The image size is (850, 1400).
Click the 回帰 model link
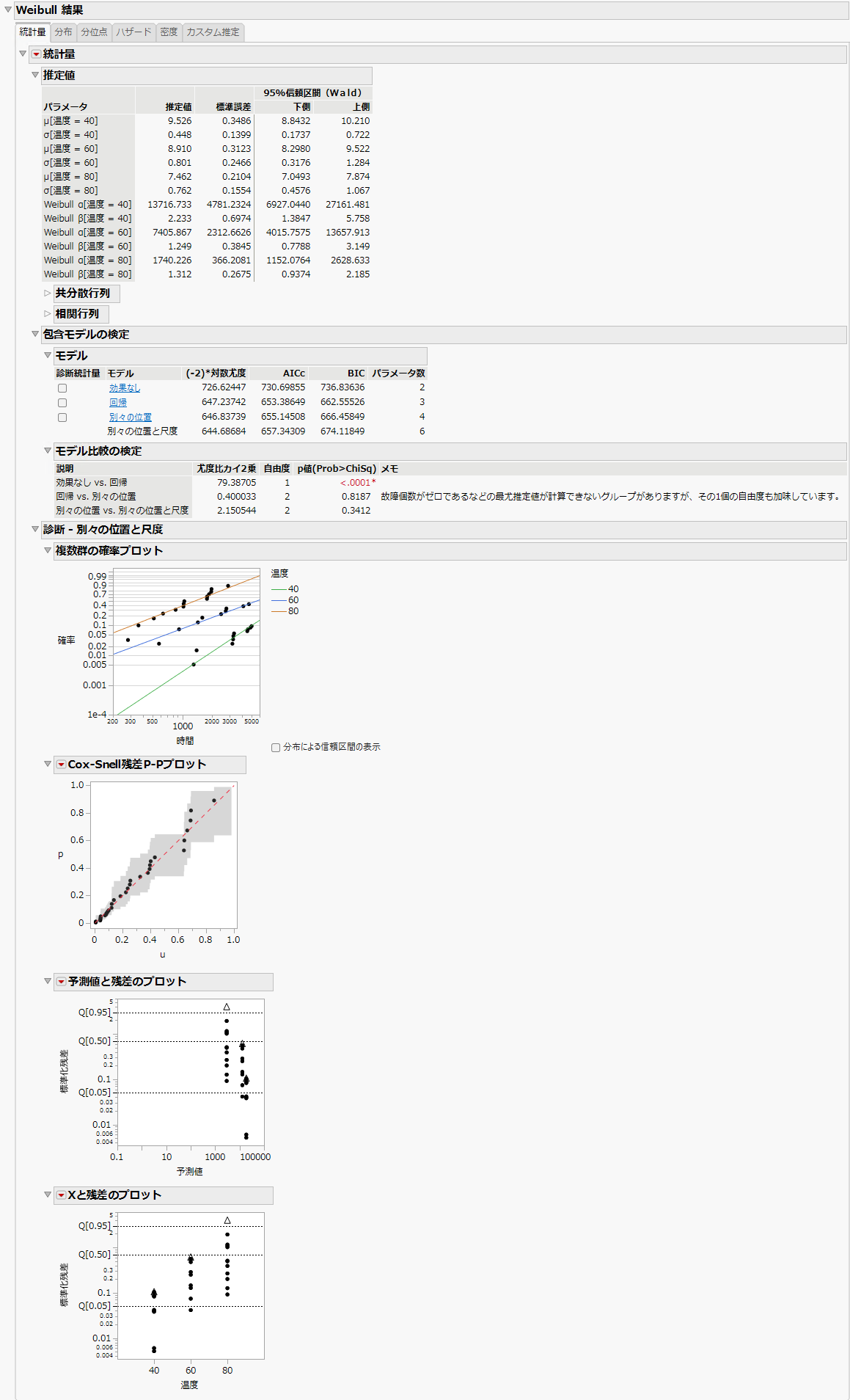tap(118, 403)
